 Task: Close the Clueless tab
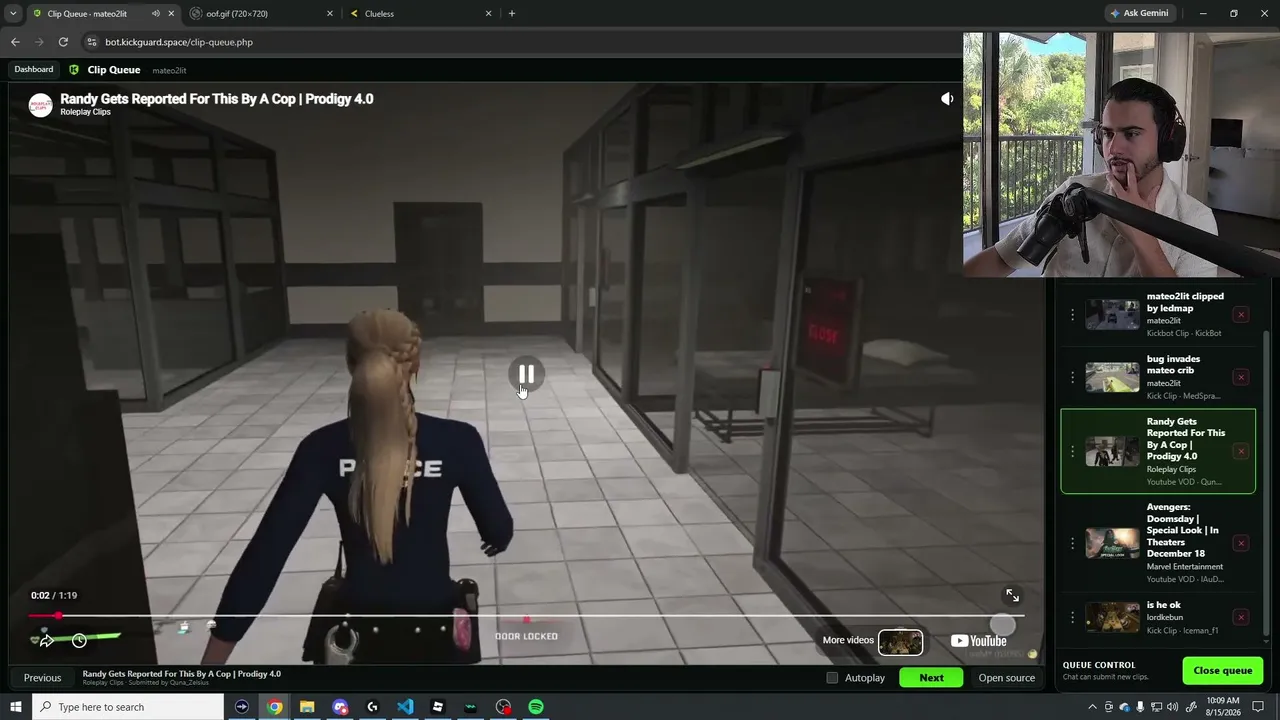click(488, 14)
